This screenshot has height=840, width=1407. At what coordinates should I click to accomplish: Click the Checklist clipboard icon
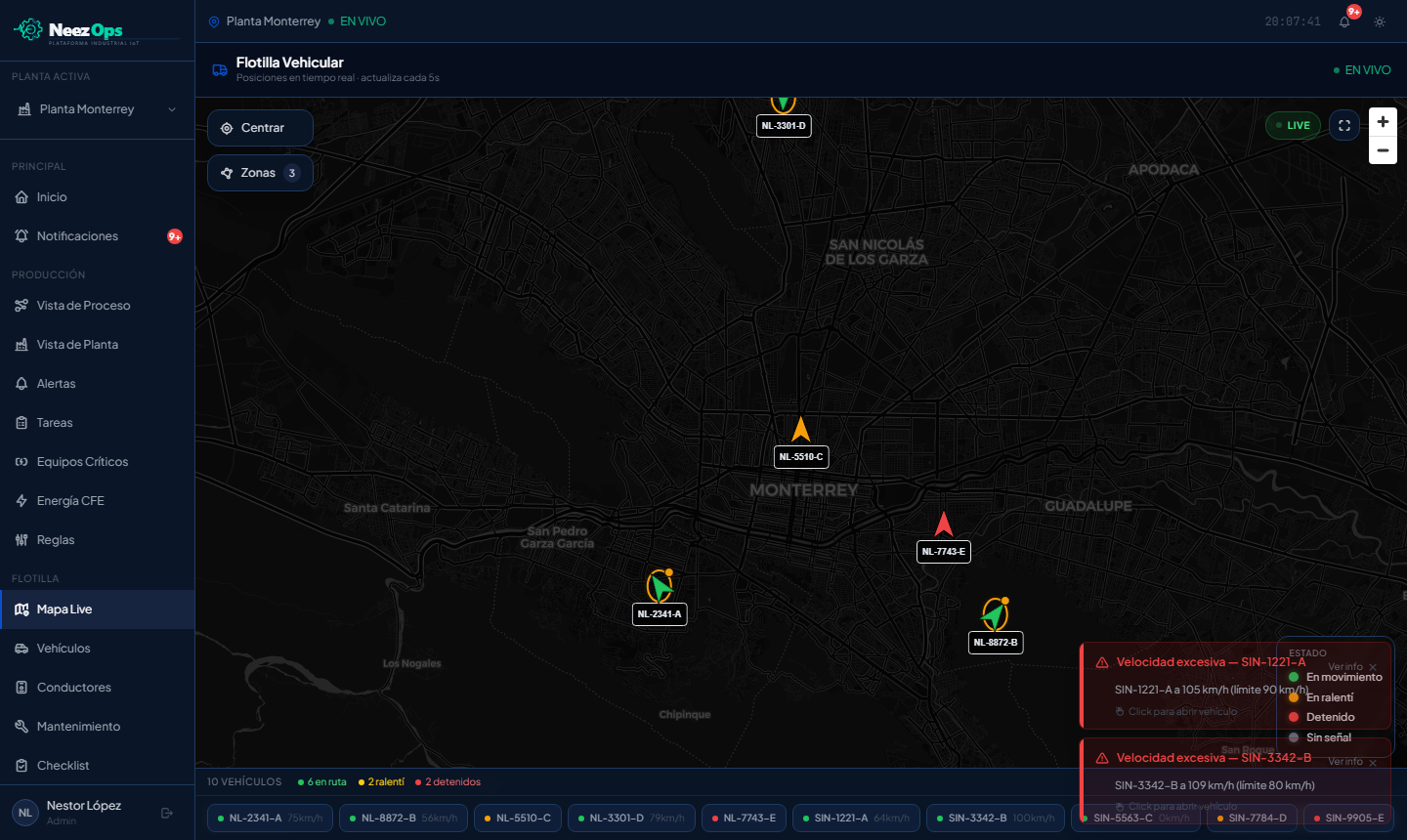(x=21, y=766)
